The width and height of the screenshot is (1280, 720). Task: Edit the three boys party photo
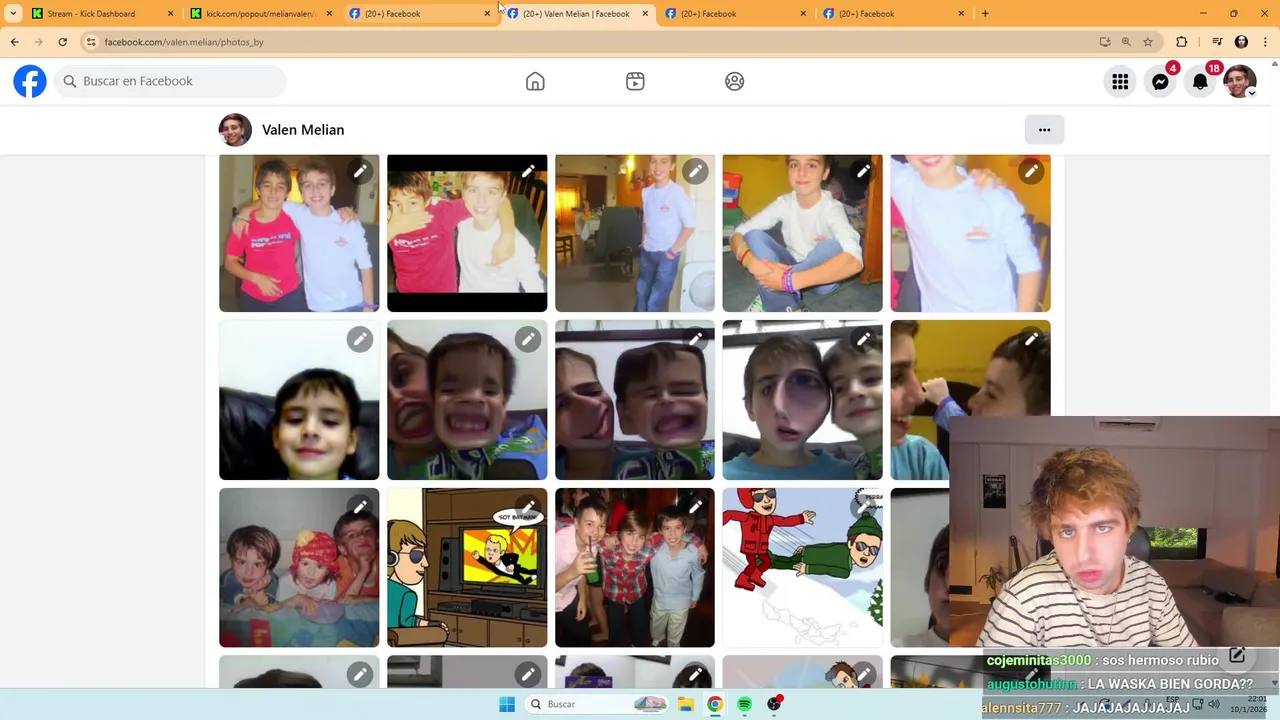[696, 508]
